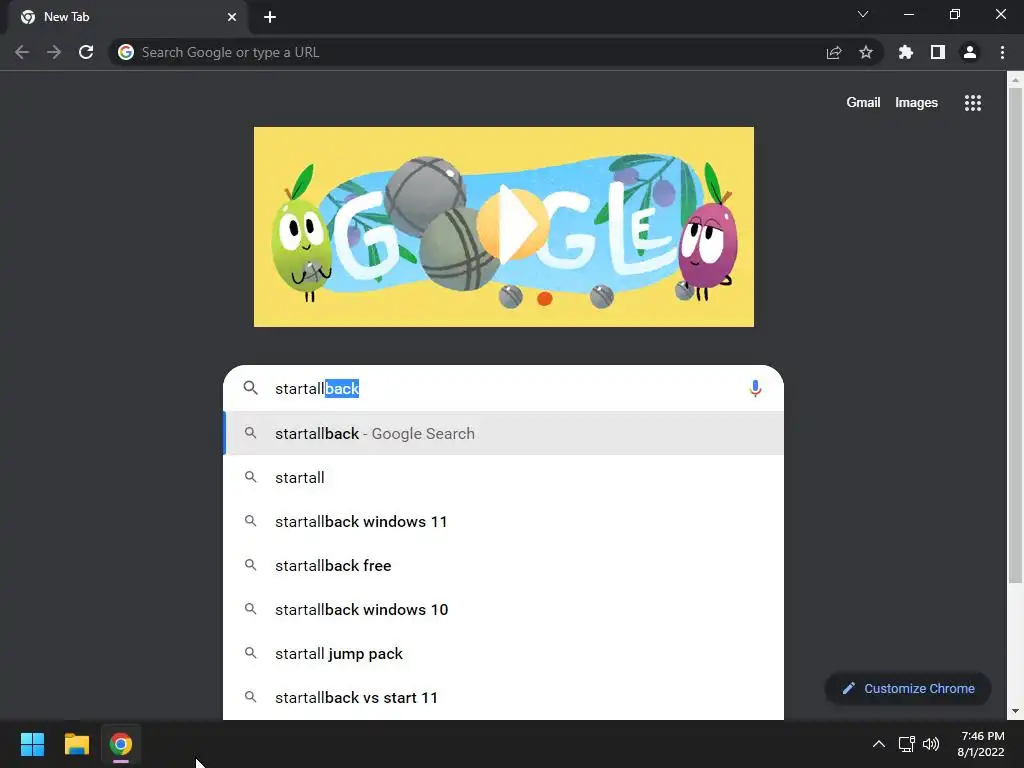Click the Share this page icon
The width and height of the screenshot is (1024, 768).
pyautogui.click(x=834, y=52)
